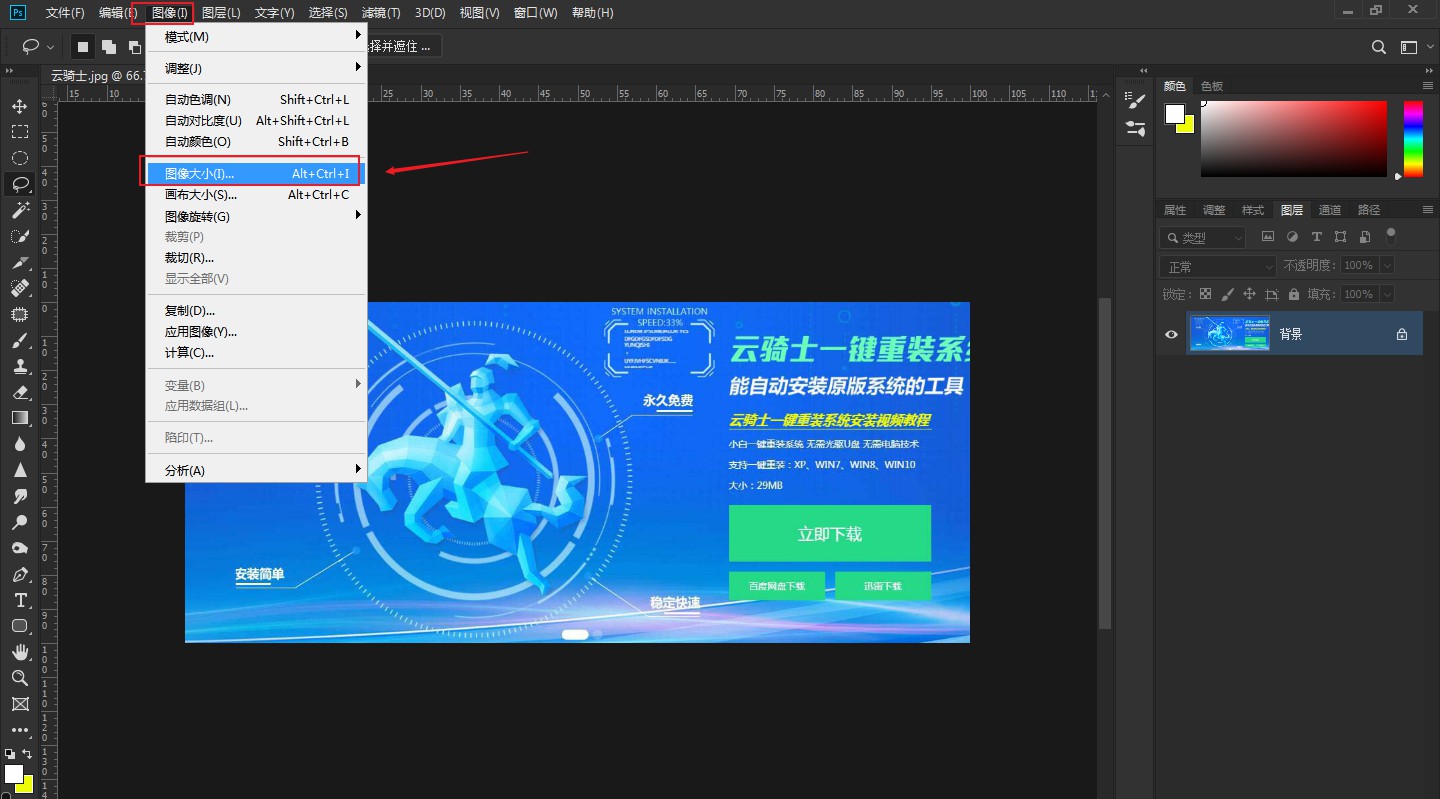Toggle lock transparent pixels in Layers panel

[x=1205, y=294]
